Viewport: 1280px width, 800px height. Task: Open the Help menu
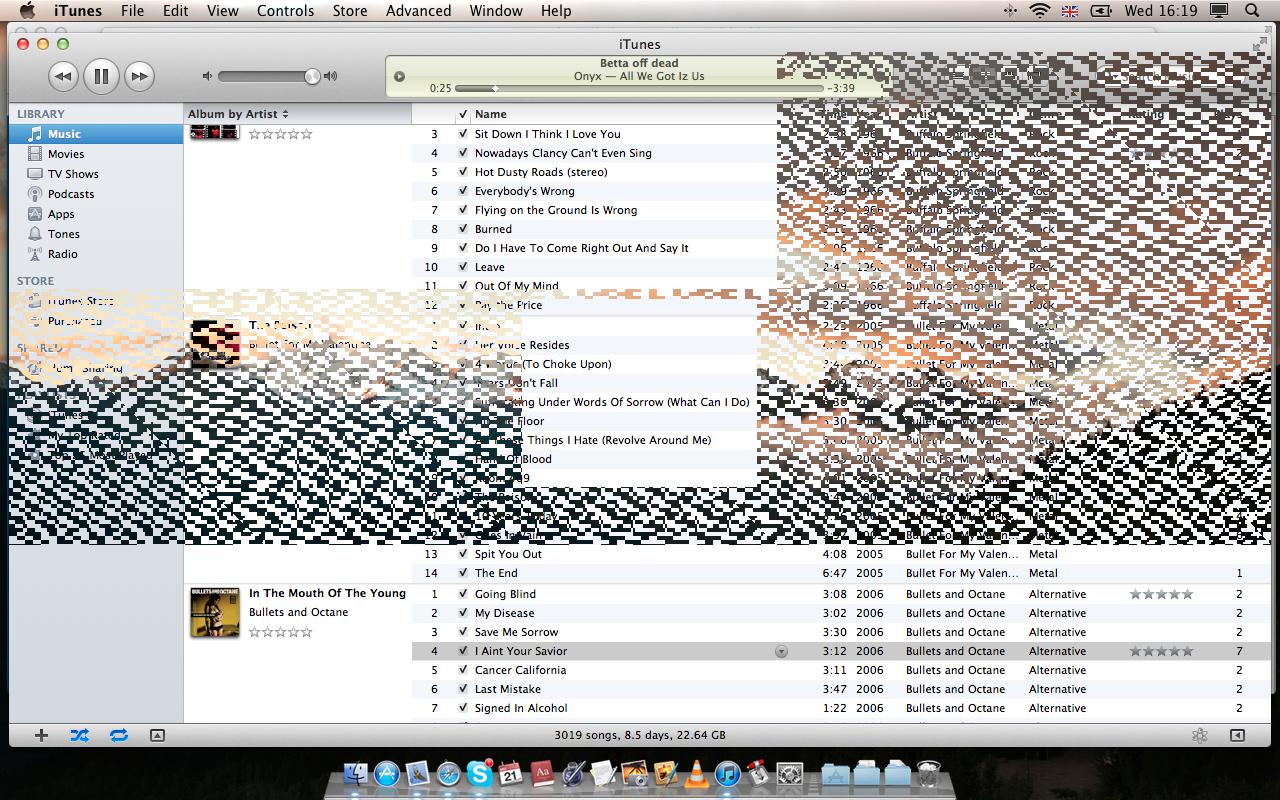(556, 11)
